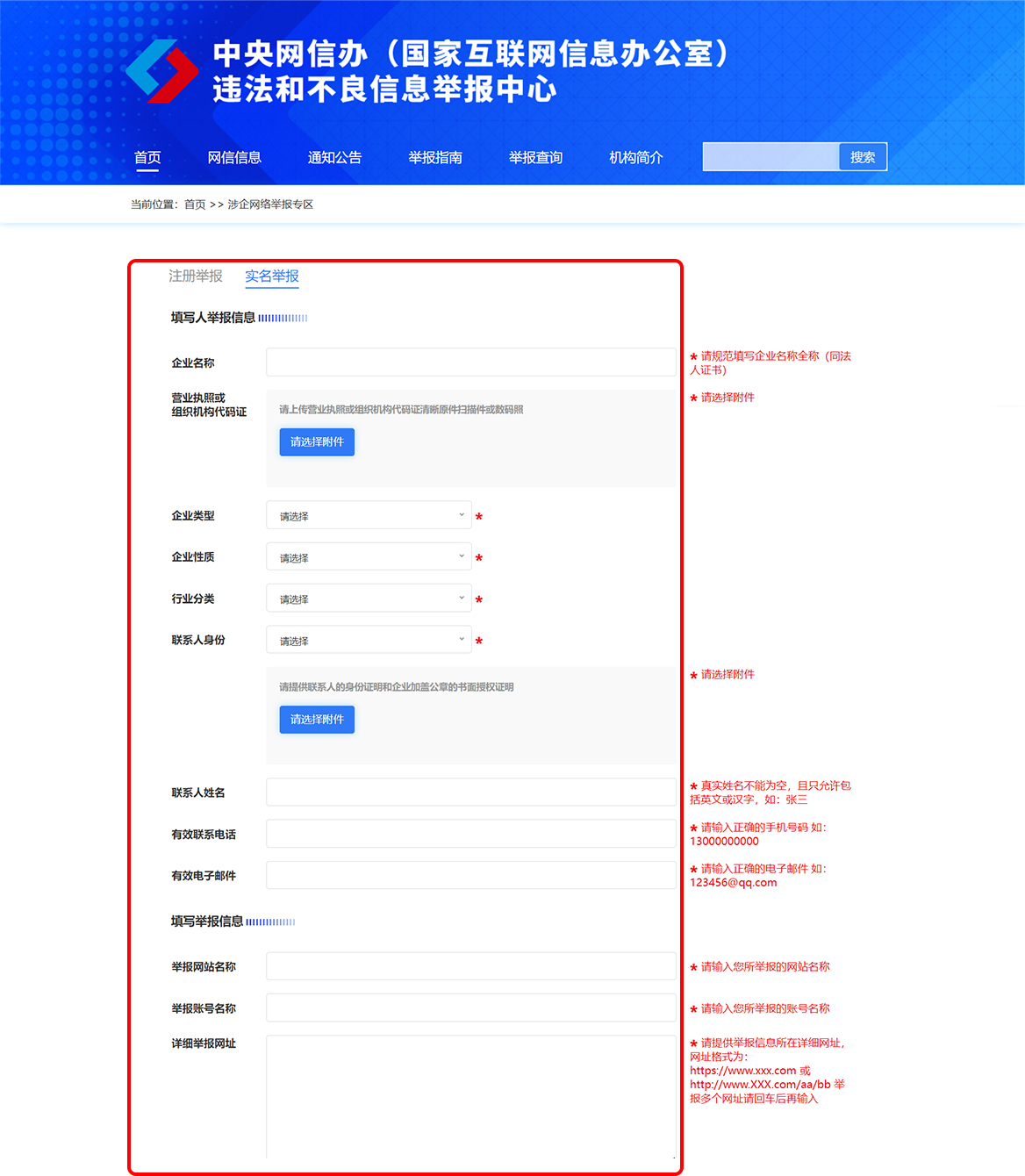The height and width of the screenshot is (1176, 1025).
Task: Switch to the 注册举报 tab
Action: 196,276
